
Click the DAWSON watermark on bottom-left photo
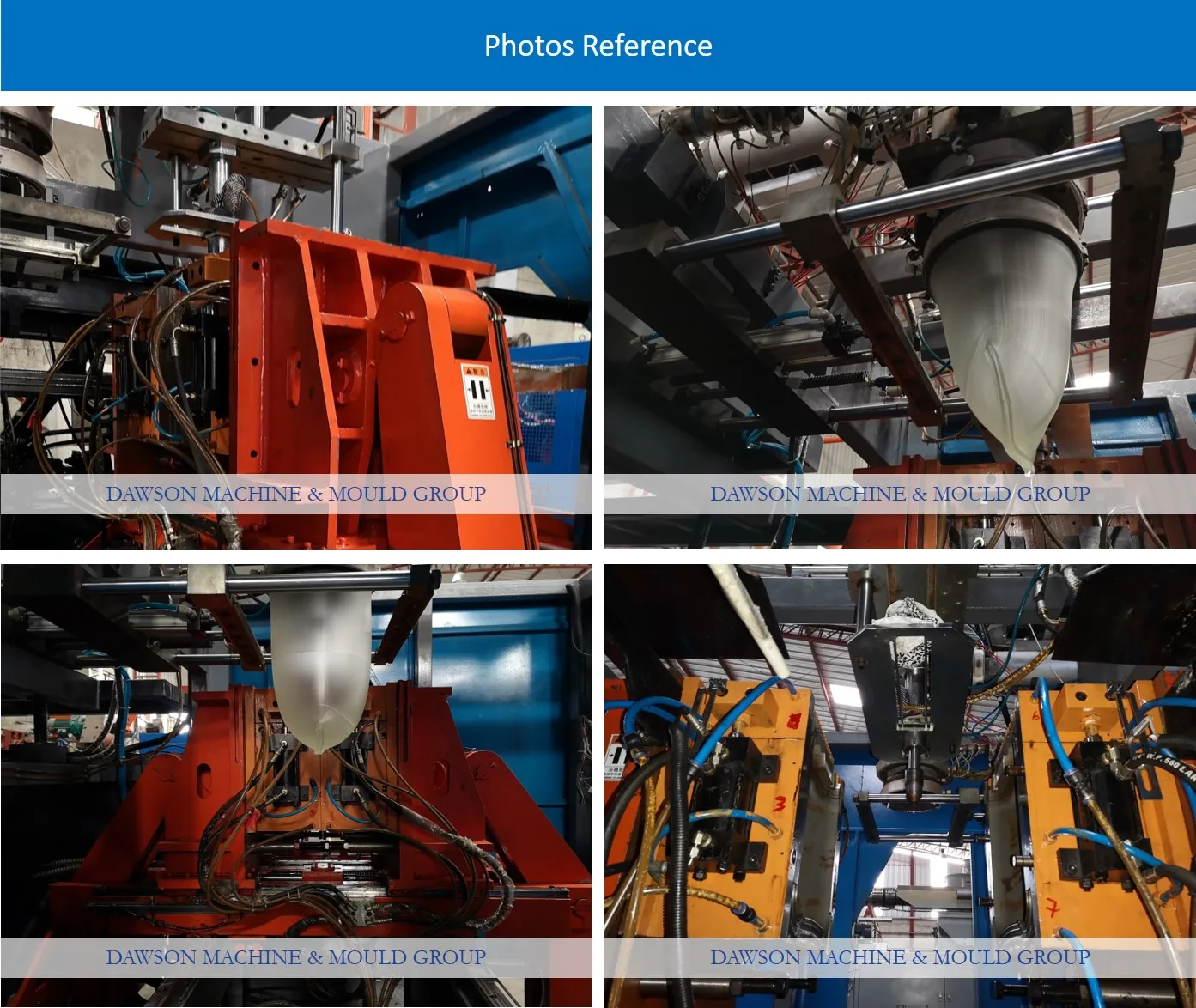point(295,957)
